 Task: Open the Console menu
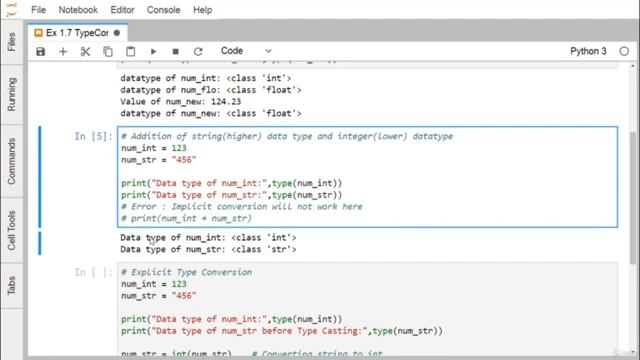tap(163, 10)
